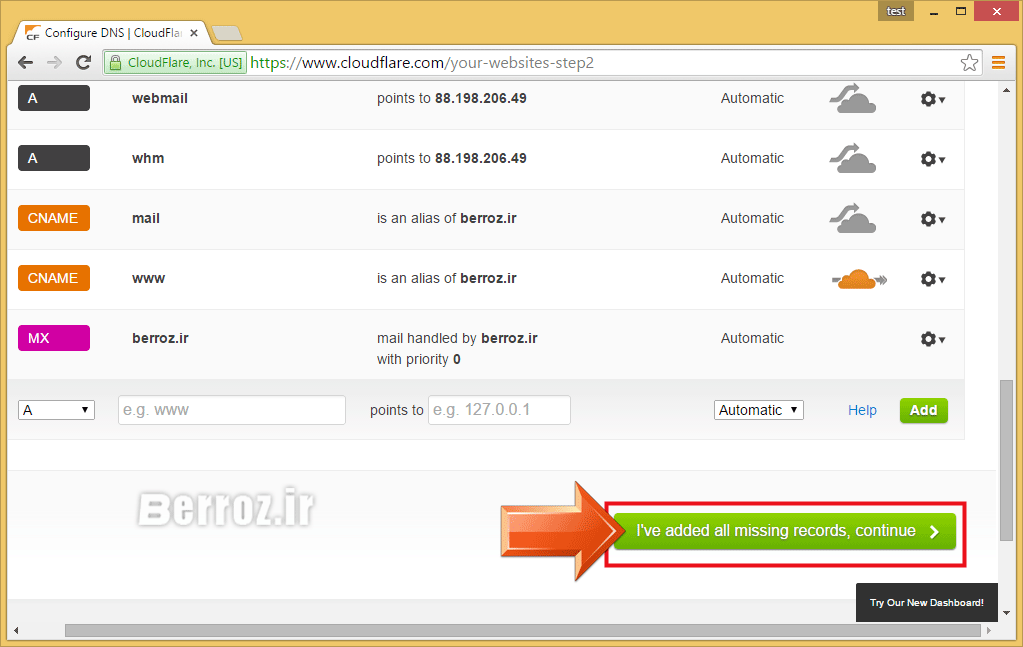Viewport: 1023px width, 647px height.
Task: Open gear settings for MX berroz.ir record
Action: 932,339
